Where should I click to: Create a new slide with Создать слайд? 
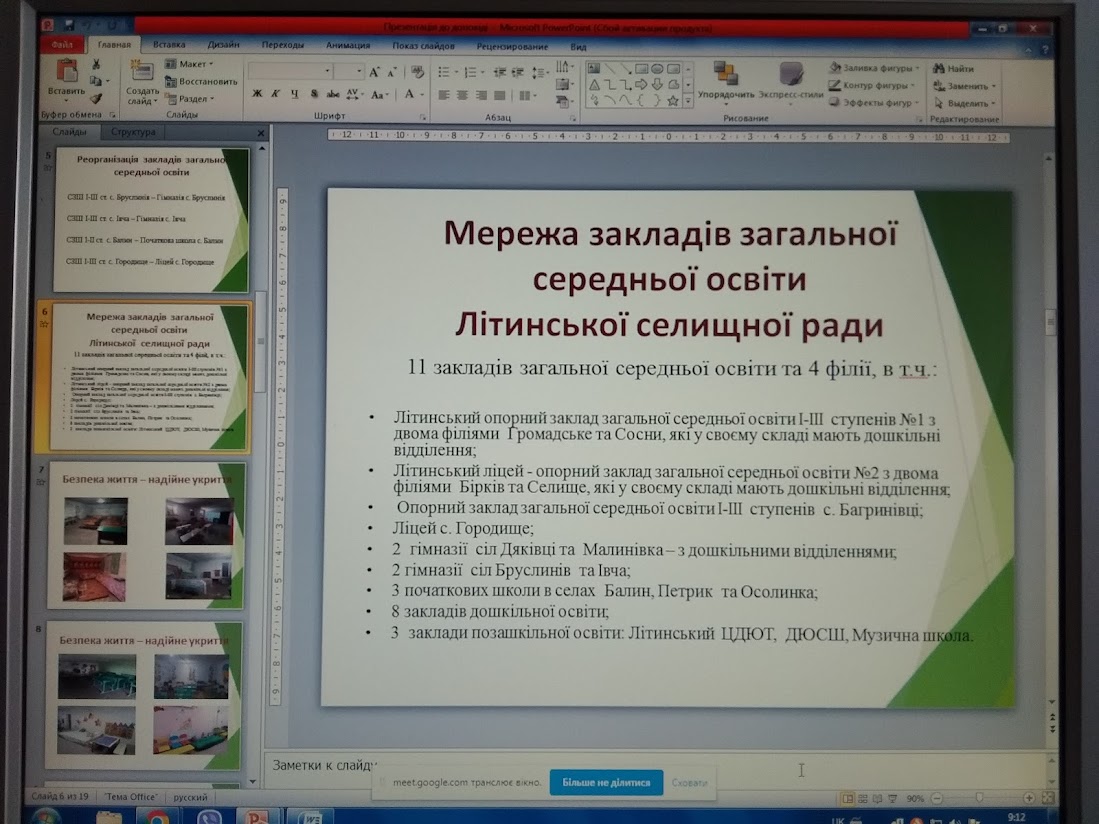pos(142,83)
